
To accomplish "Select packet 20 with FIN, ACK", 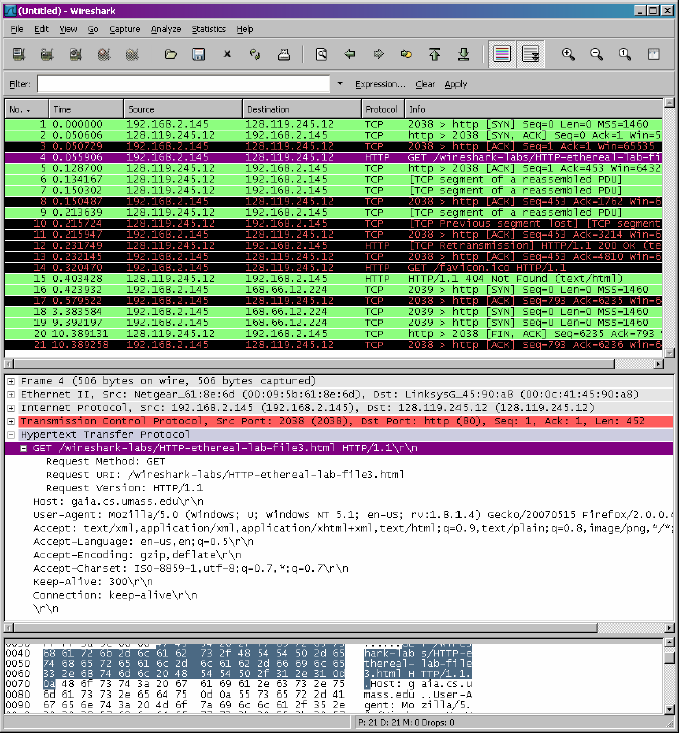I will 334,334.
